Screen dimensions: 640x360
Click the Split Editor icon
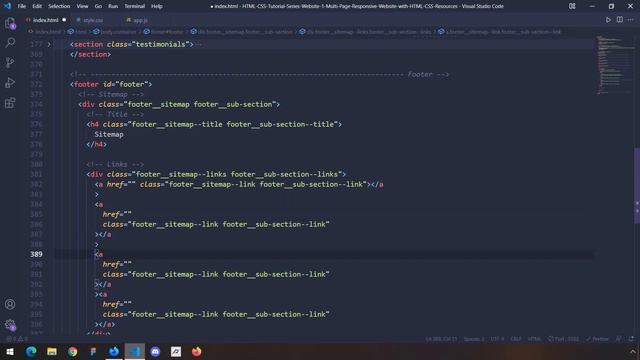(620, 20)
